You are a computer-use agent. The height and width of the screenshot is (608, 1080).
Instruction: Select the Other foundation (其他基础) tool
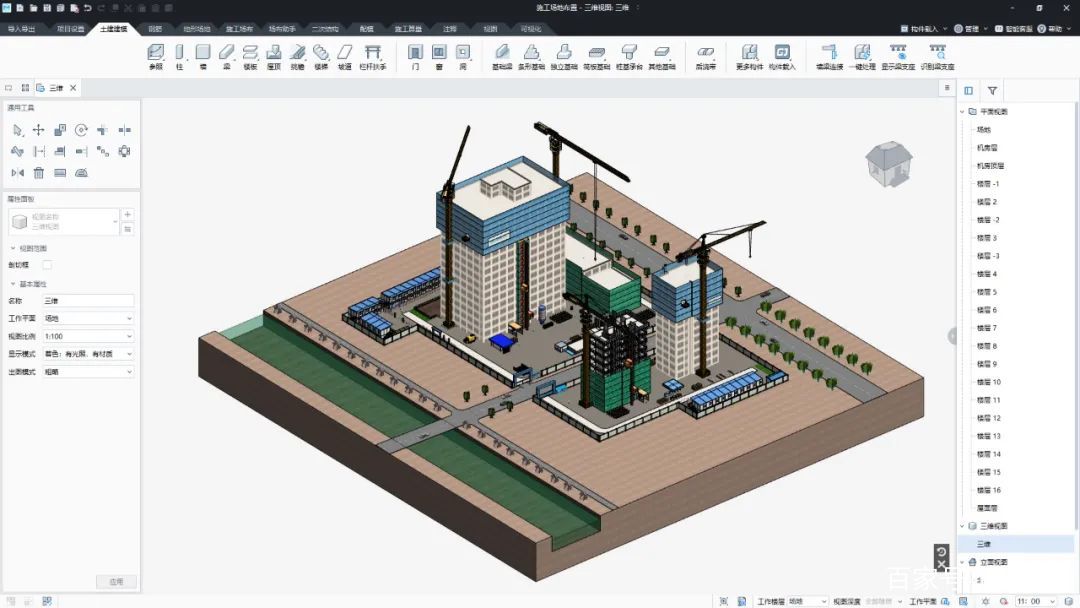662,57
